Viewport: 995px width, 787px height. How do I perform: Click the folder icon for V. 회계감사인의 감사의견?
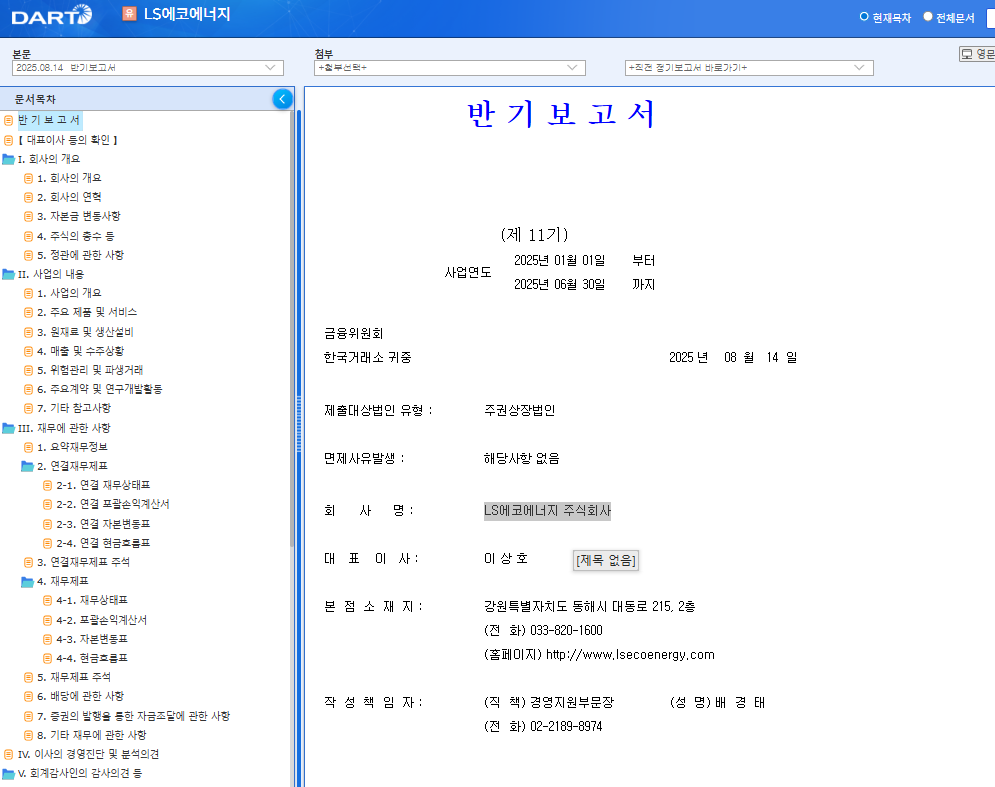8,774
